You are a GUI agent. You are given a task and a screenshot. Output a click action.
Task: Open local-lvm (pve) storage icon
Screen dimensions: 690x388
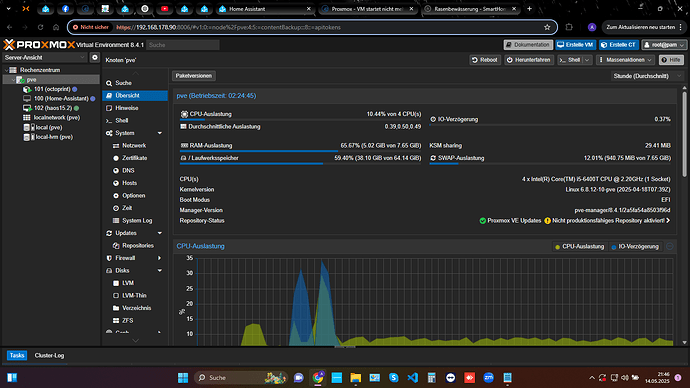[x=26, y=137]
